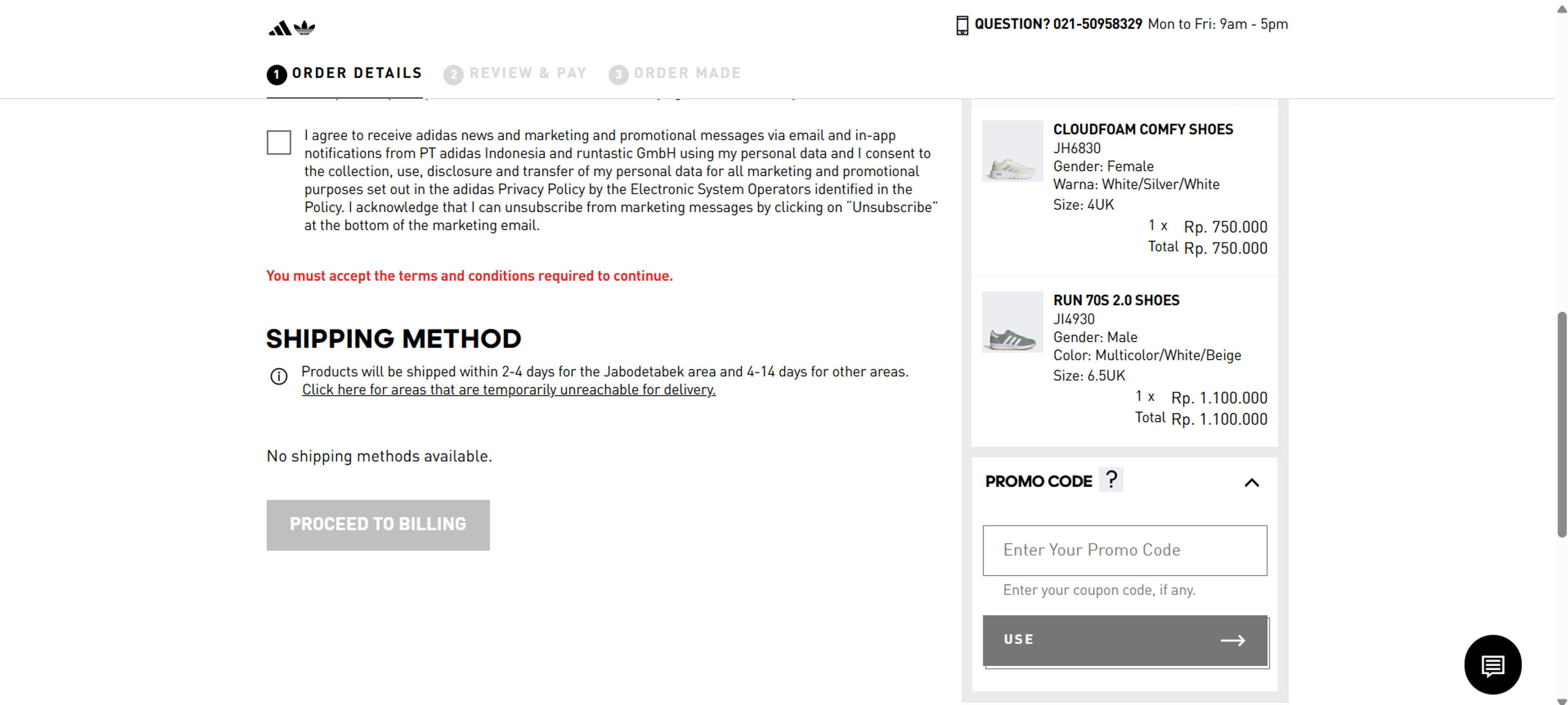Image resolution: width=1568 pixels, height=705 pixels.
Task: Open the Order Made step tab
Action: coord(687,73)
